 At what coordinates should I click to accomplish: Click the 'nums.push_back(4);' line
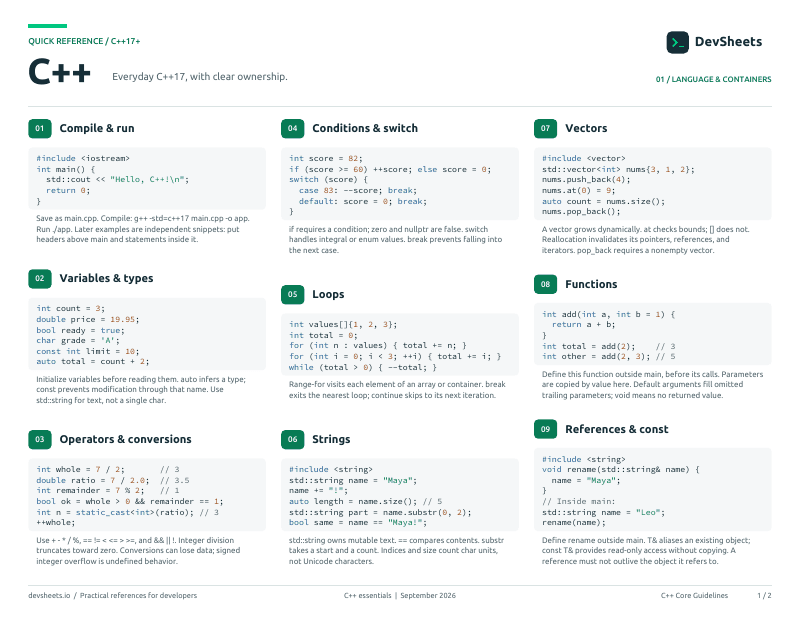pyautogui.click(x=586, y=180)
